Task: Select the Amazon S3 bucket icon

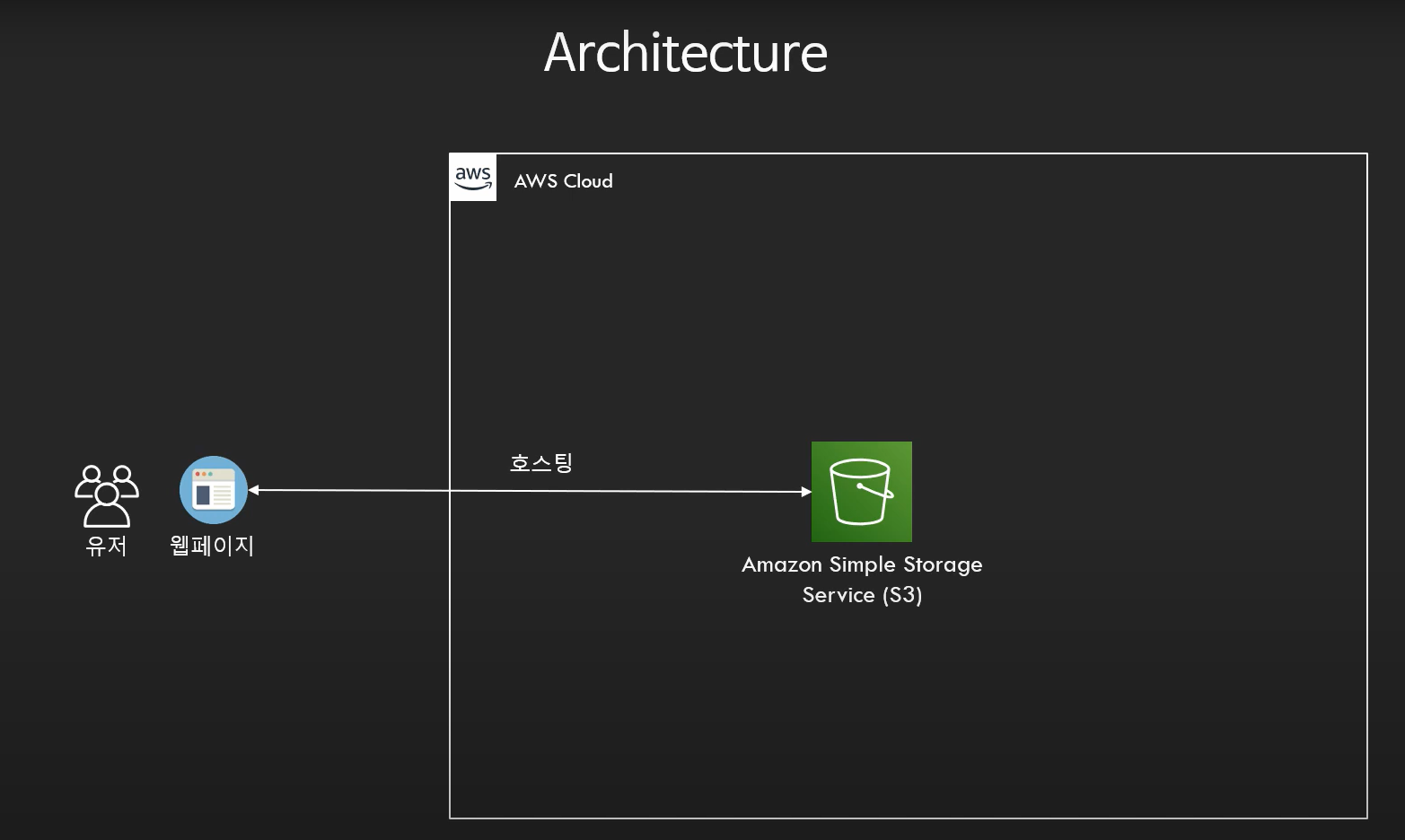Action: (x=862, y=492)
